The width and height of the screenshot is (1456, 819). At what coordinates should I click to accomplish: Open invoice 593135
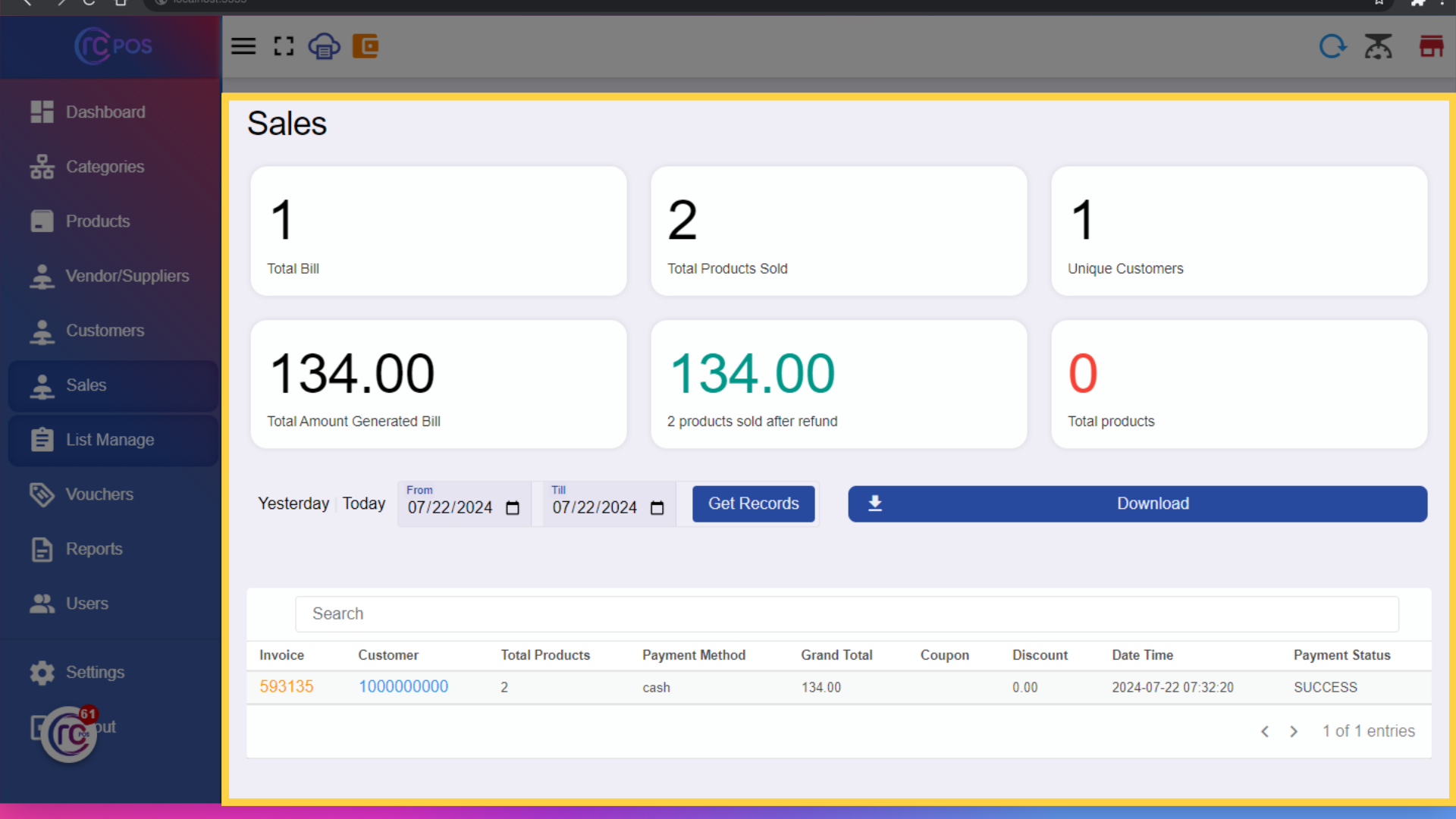(287, 686)
